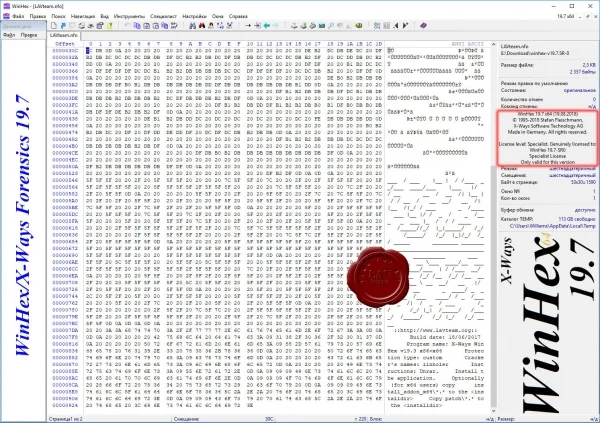The height and width of the screenshot is (423, 600).
Task: Click the black left-pointing triangle icon
Action: point(396,26)
